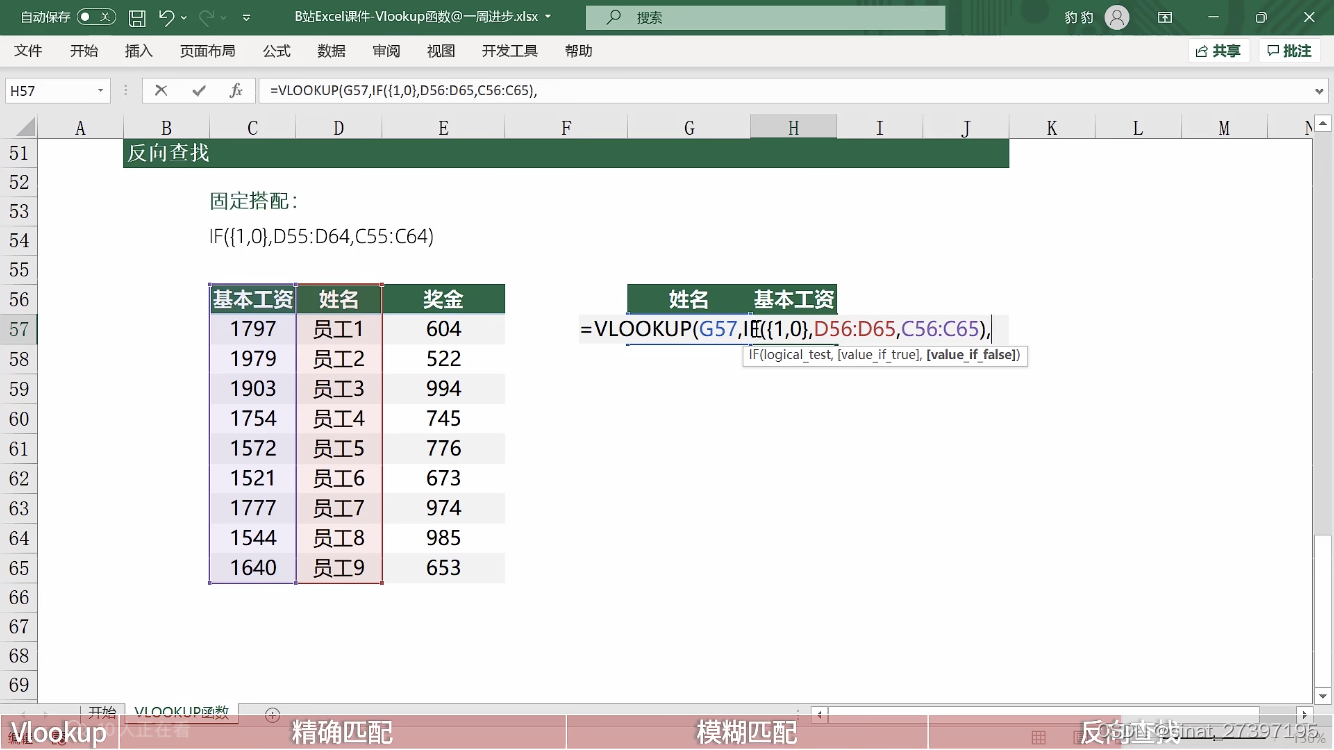Switch to the 公式 ribbon tab

(276, 51)
